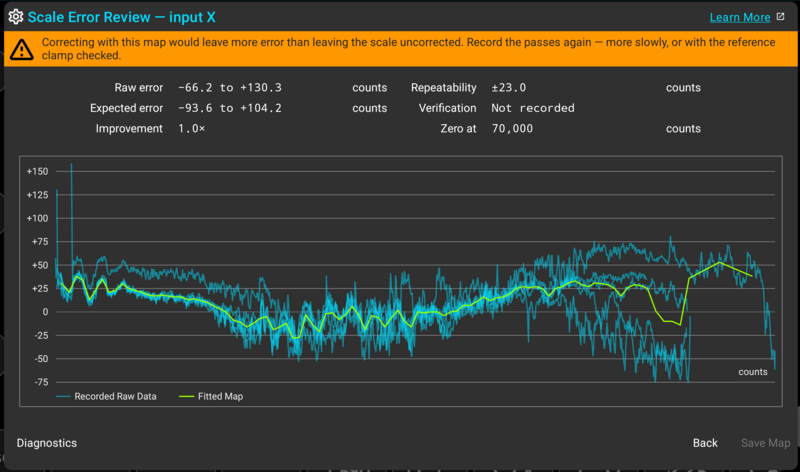Image resolution: width=800 pixels, height=472 pixels.
Task: Click the +150 axis label on the chart
Action: 37,171
